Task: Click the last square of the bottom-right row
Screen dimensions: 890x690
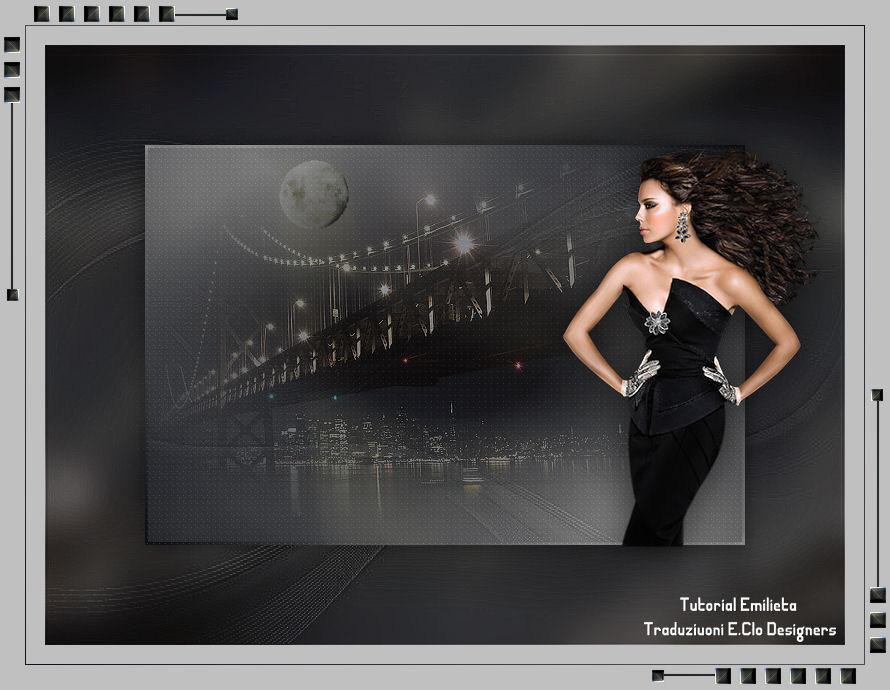Action: (x=848, y=676)
